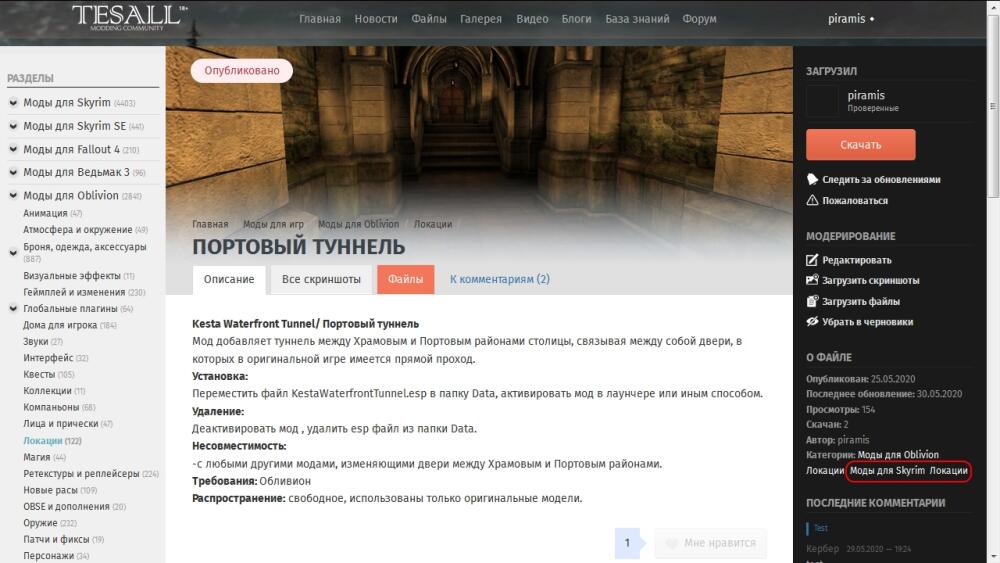Open Блоги in top navigation
1000x563 pixels.
[576, 18]
